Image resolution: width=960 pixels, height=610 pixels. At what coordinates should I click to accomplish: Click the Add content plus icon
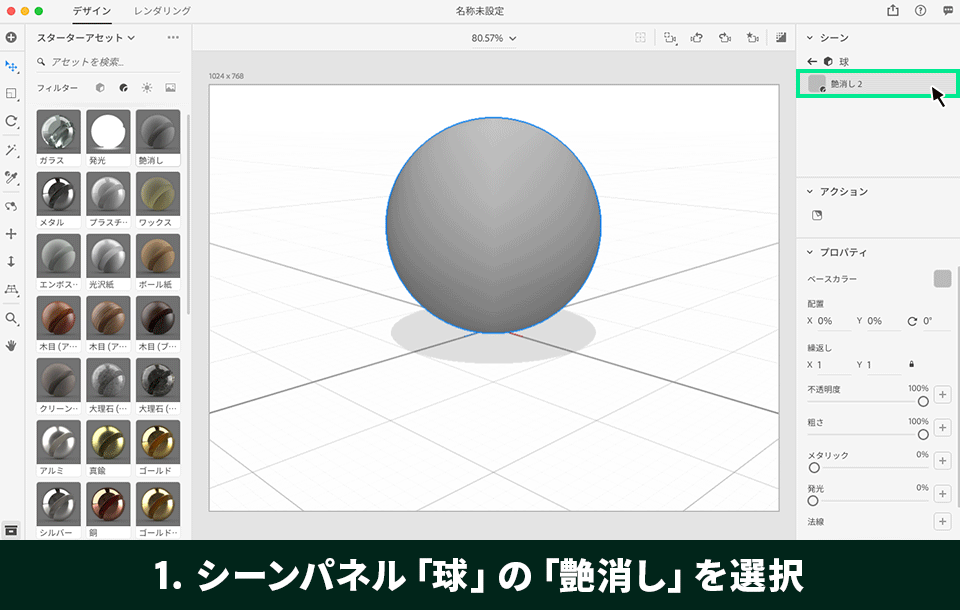[x=11, y=38]
